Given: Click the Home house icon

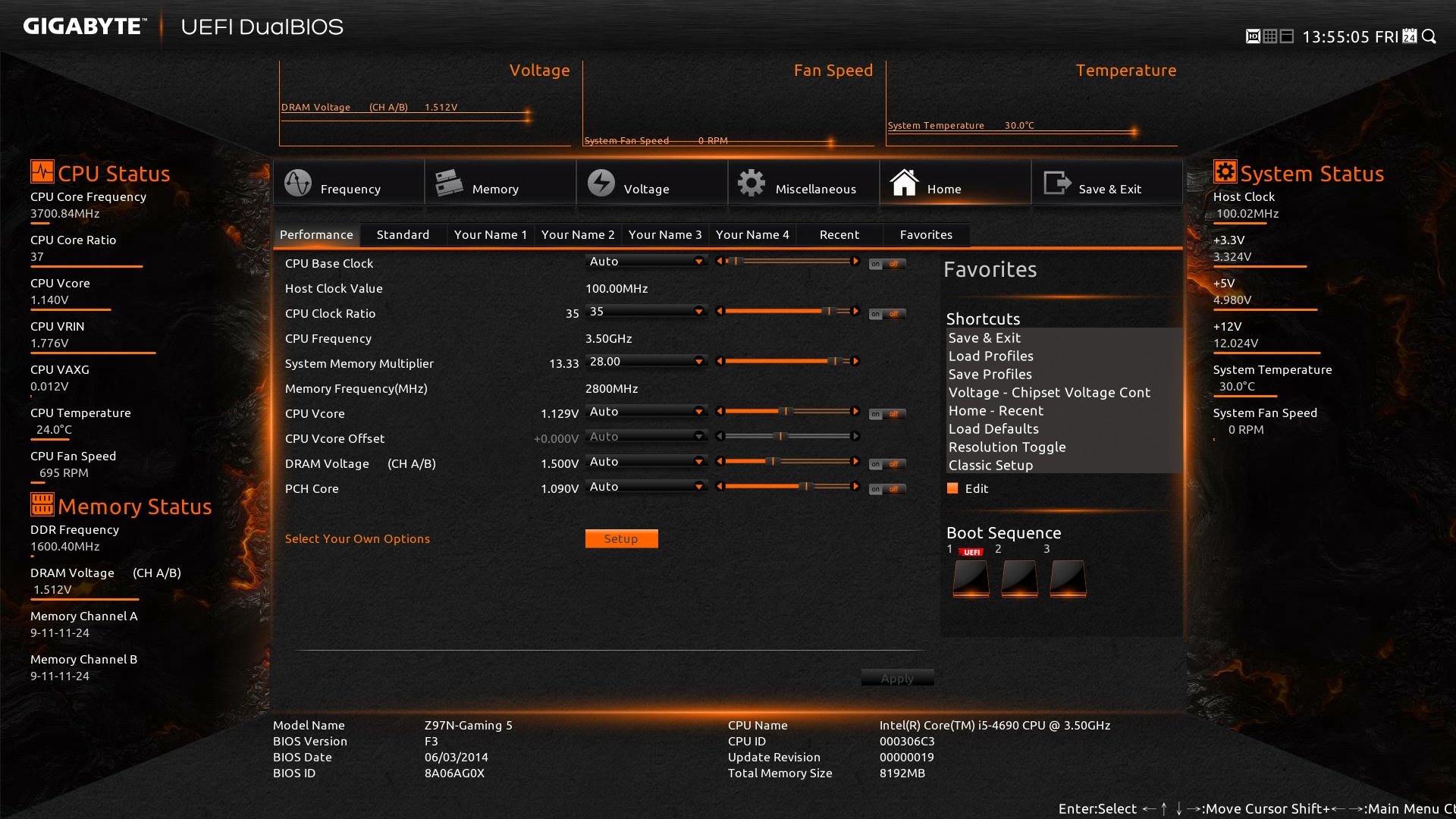Looking at the screenshot, I should 904,183.
